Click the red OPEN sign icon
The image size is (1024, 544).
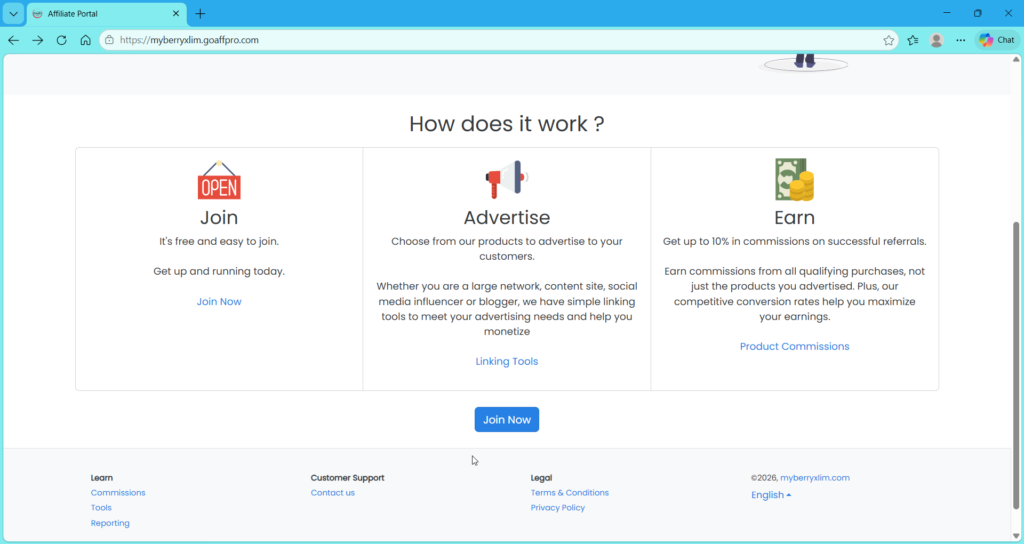click(219, 181)
